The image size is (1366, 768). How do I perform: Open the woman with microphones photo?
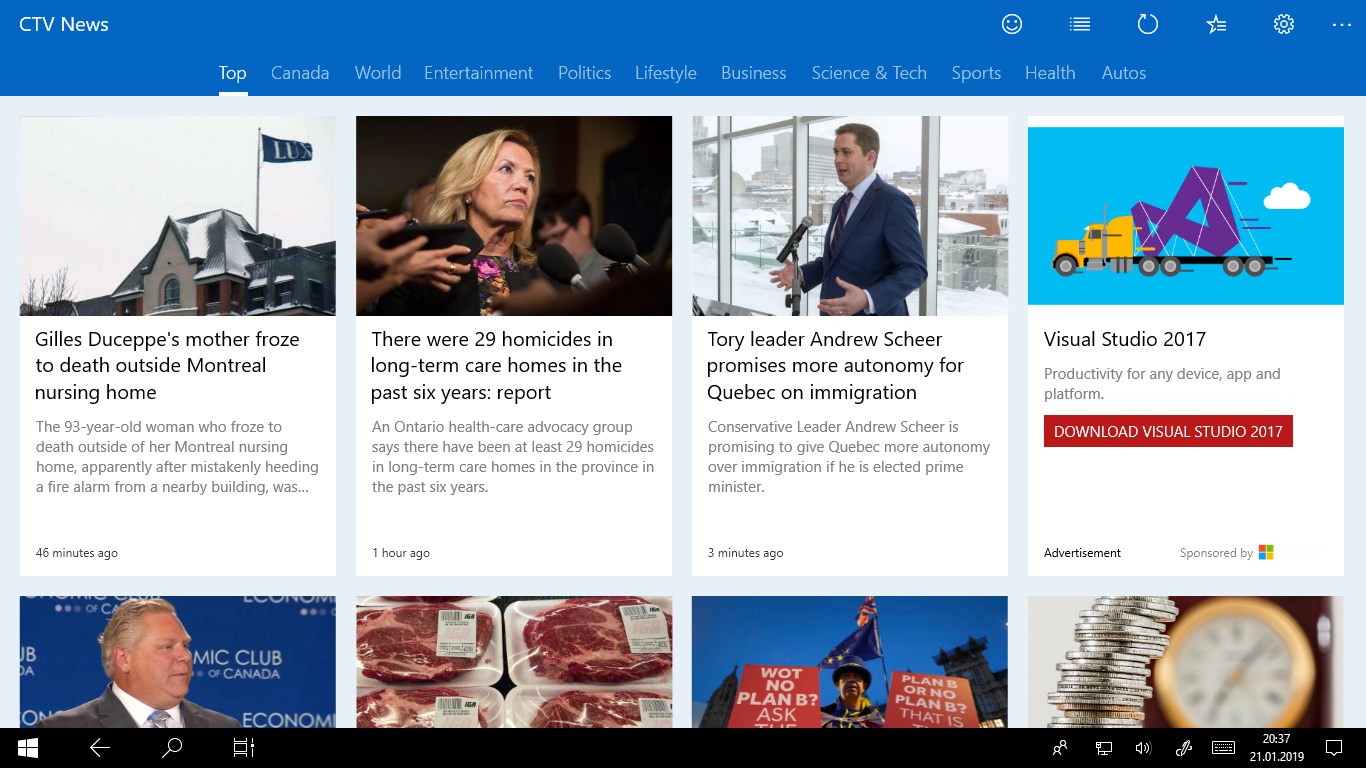click(x=514, y=216)
